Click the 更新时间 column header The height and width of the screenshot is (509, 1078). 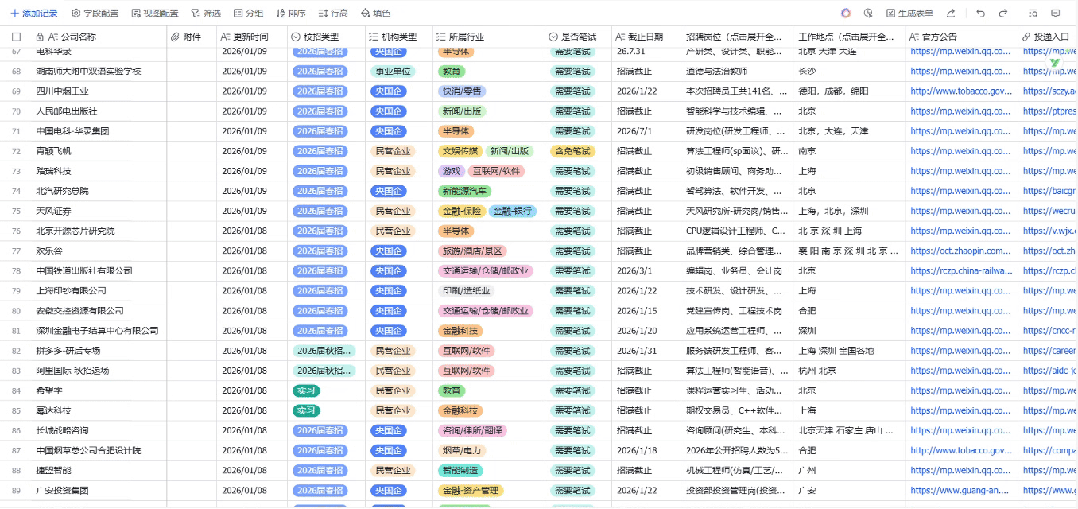[x=252, y=36]
